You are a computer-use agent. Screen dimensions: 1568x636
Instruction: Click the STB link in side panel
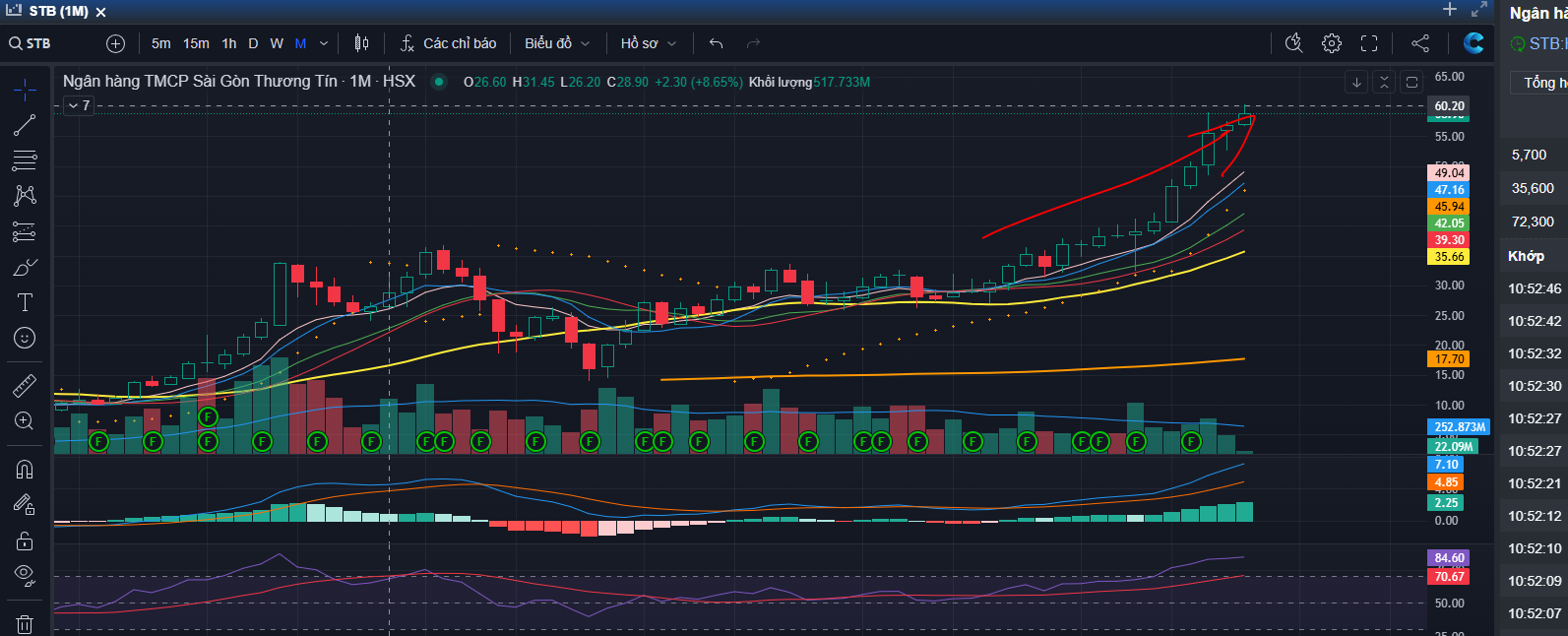pos(1546,43)
